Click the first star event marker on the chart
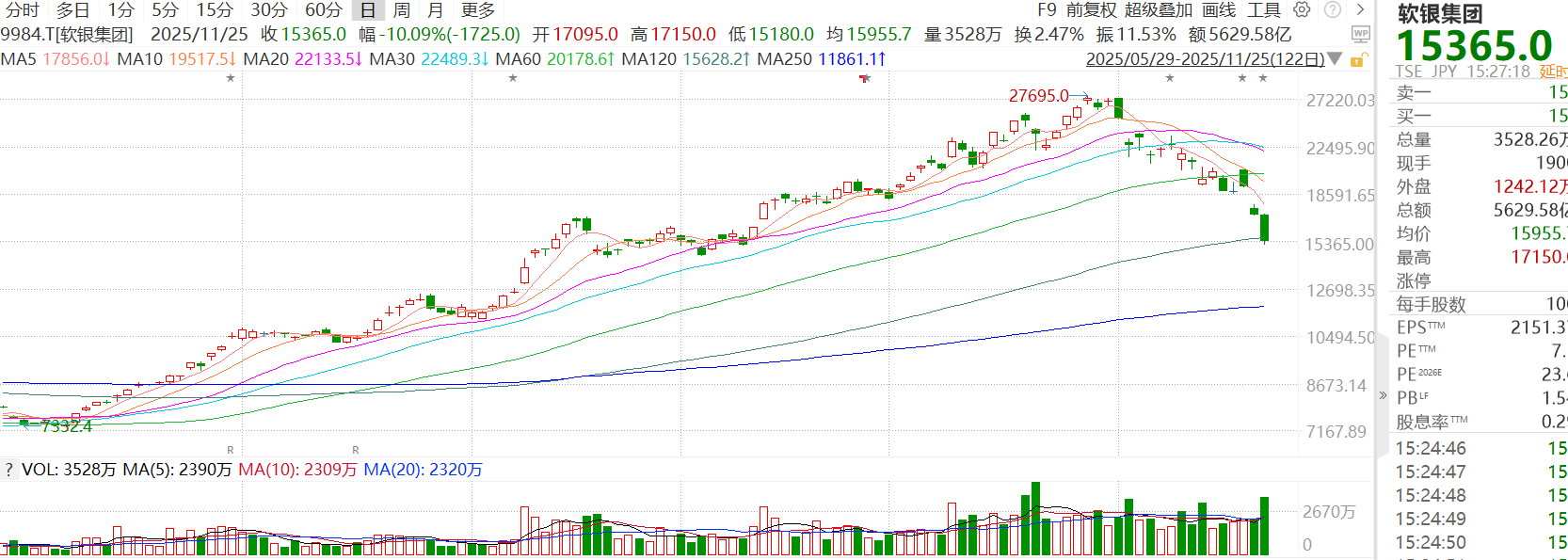 (231, 78)
